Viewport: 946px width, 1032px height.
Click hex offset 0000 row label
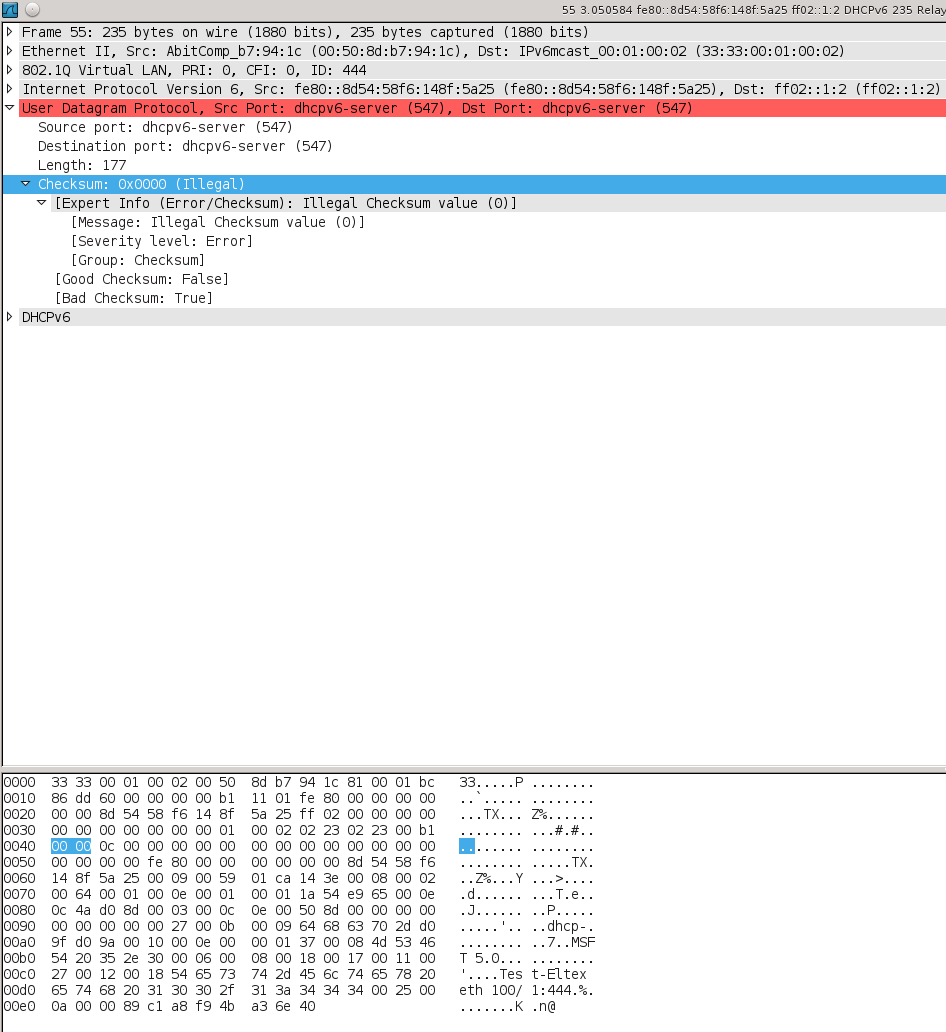[x=20, y=783]
